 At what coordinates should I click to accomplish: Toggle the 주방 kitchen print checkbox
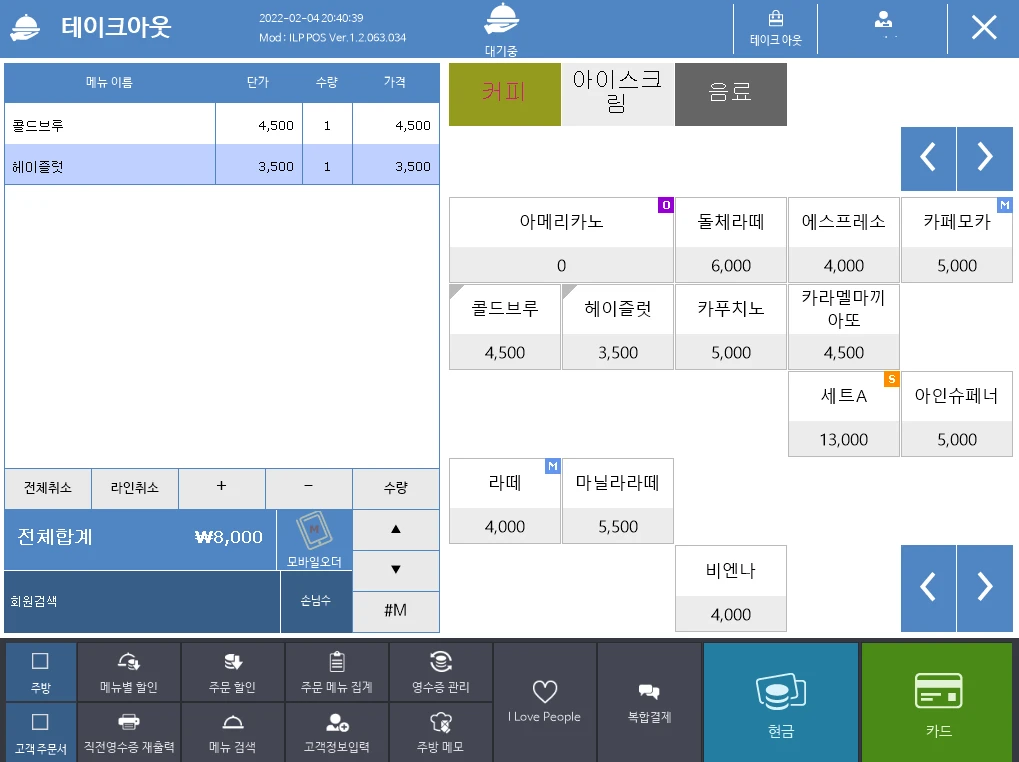click(x=40, y=671)
